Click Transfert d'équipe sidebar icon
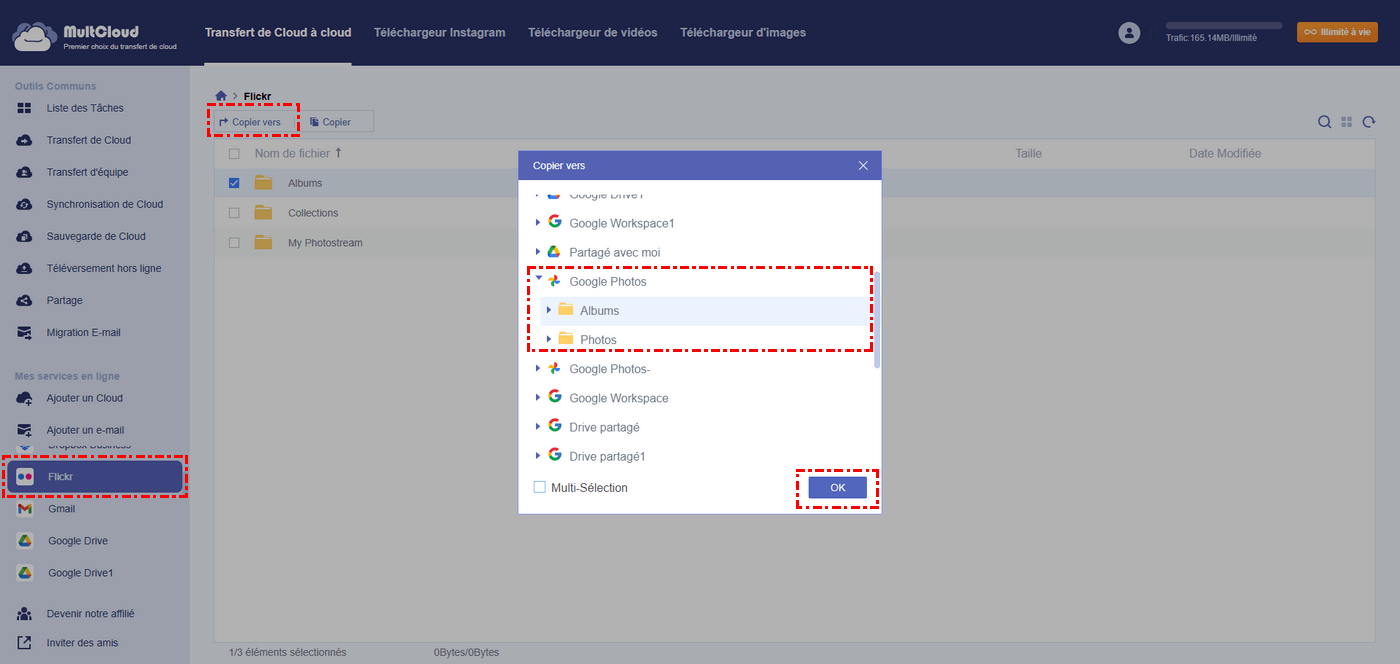Viewport: 1400px width, 664px height. (x=25, y=172)
